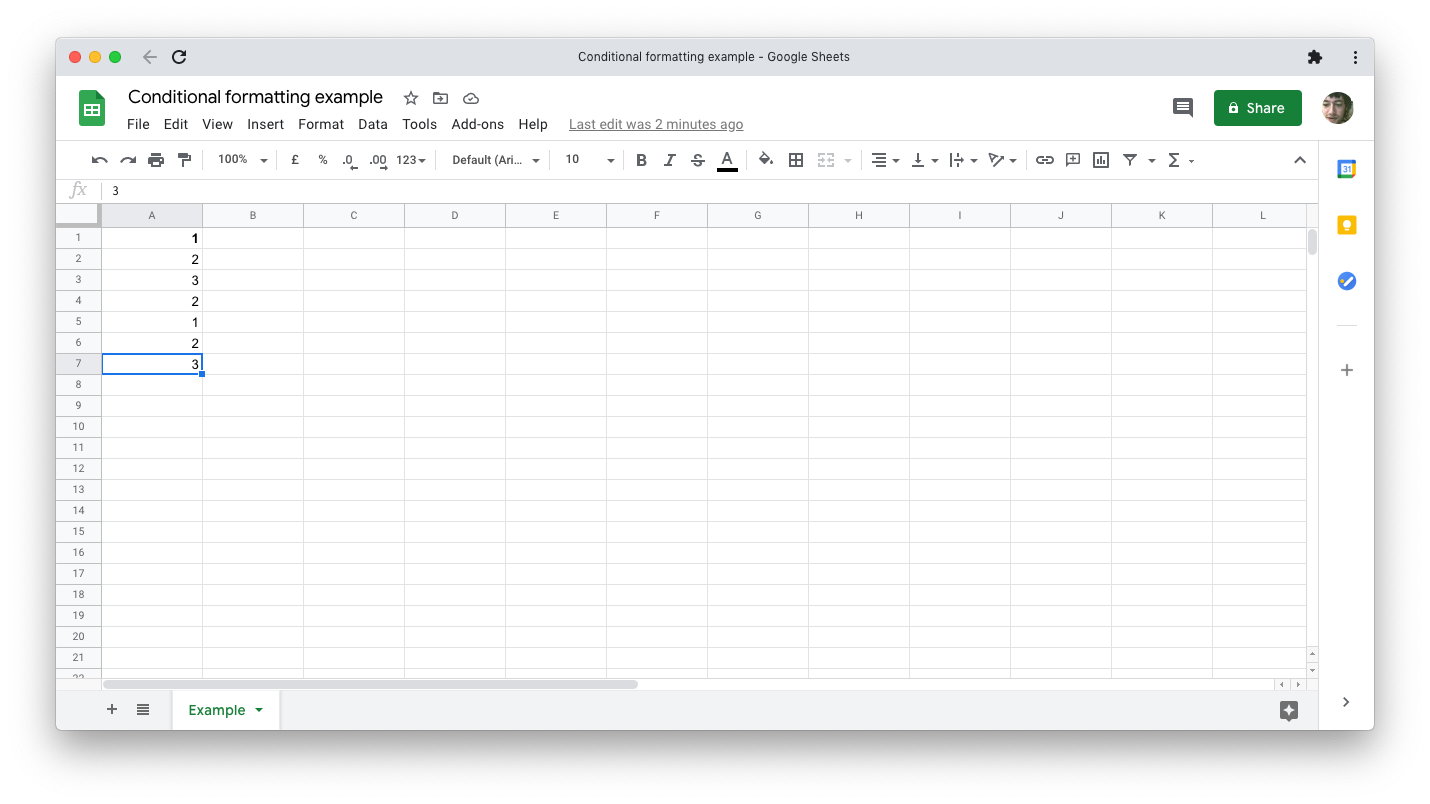Open the Functions sigma menu
This screenshot has width=1430, height=804.
click(1181, 160)
